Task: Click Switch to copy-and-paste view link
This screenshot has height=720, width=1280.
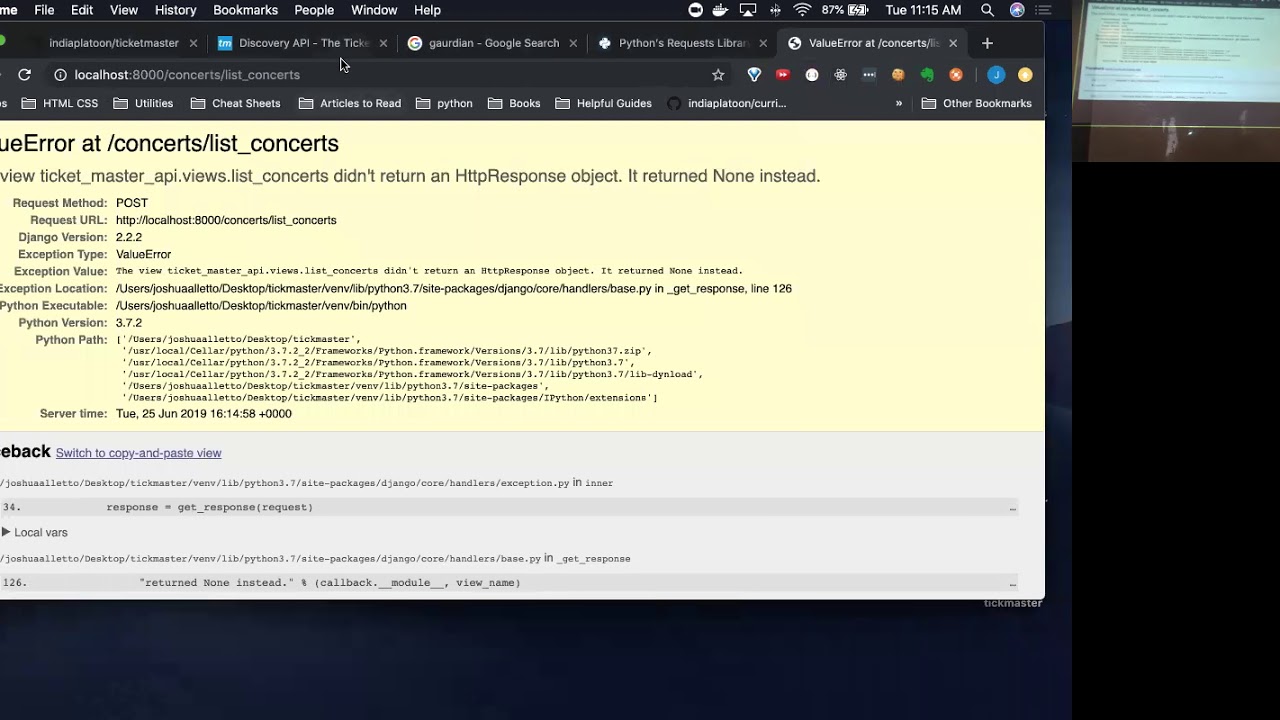Action: click(138, 453)
